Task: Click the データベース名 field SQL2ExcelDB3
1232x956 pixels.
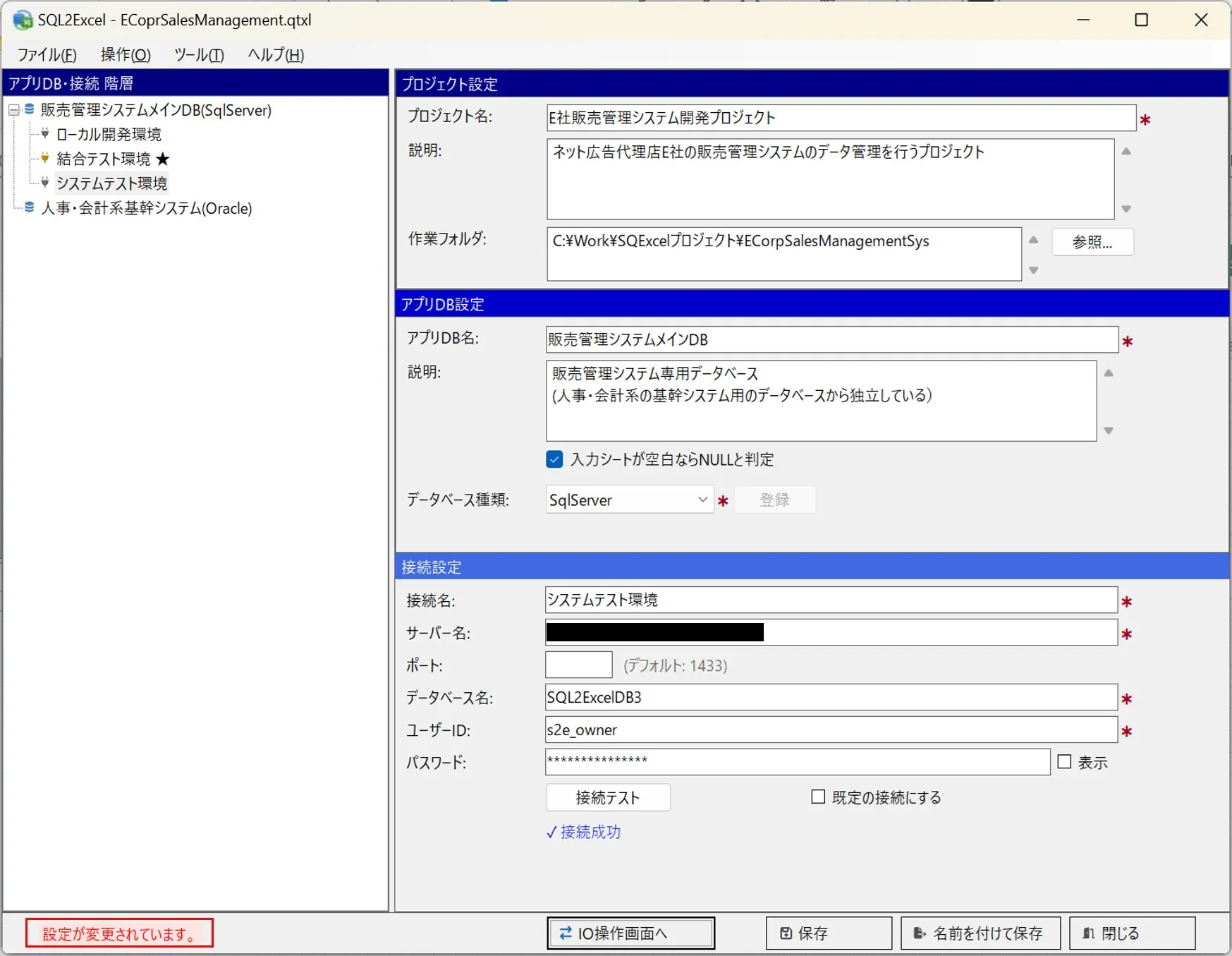Action: click(x=831, y=697)
